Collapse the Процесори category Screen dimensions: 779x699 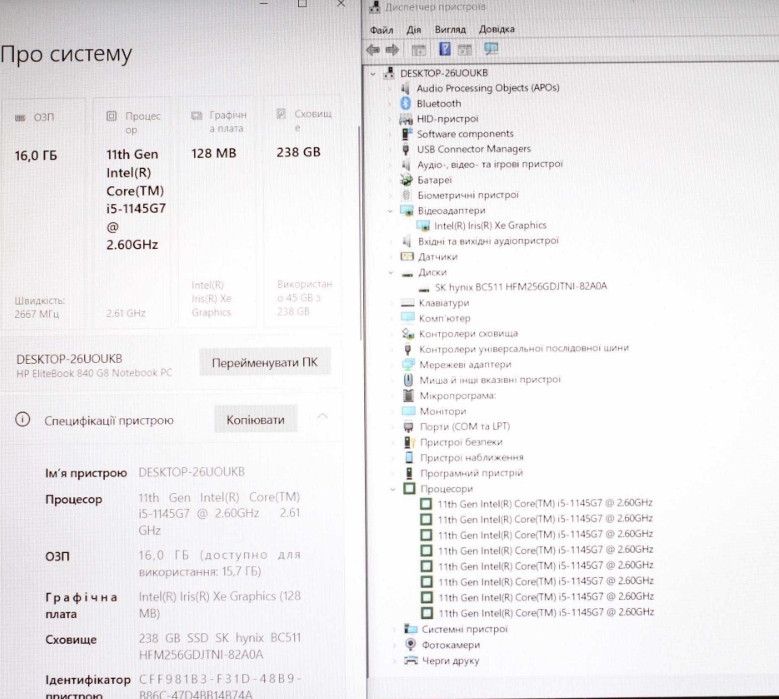click(x=392, y=489)
